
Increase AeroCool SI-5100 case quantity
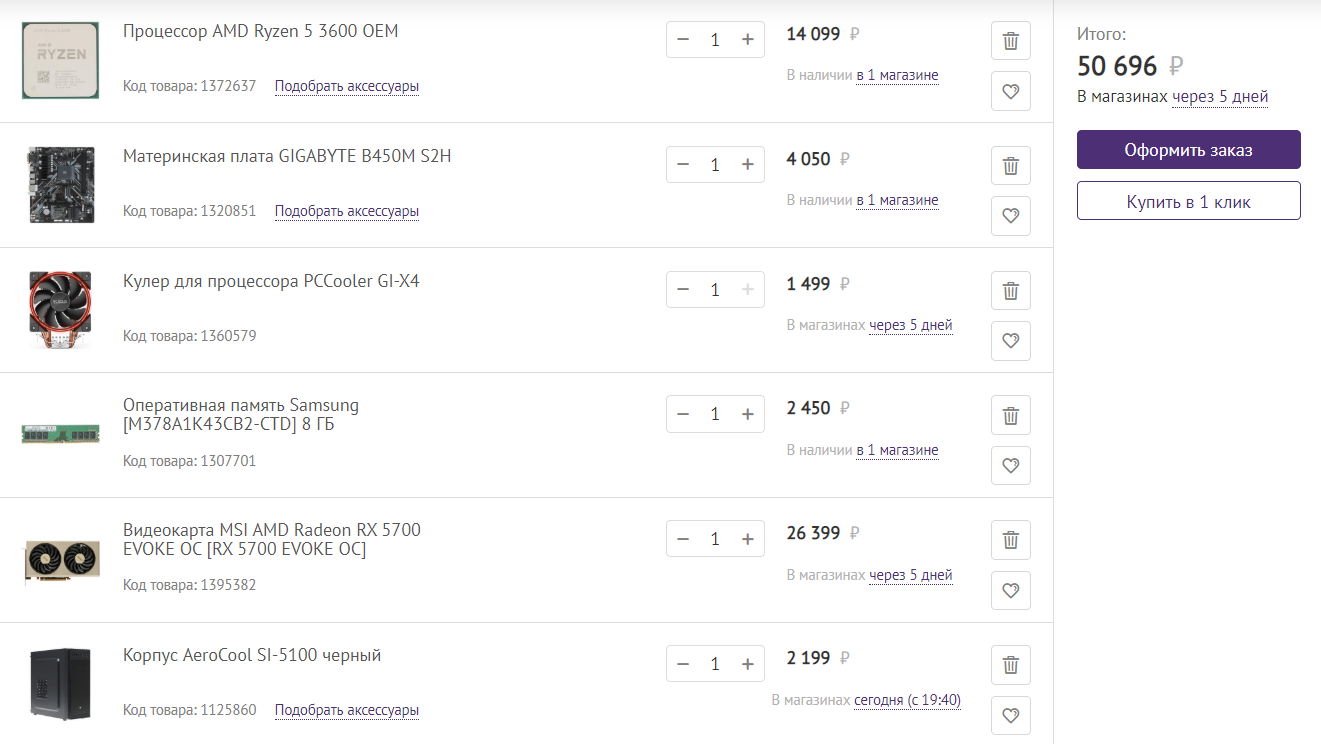coord(747,664)
